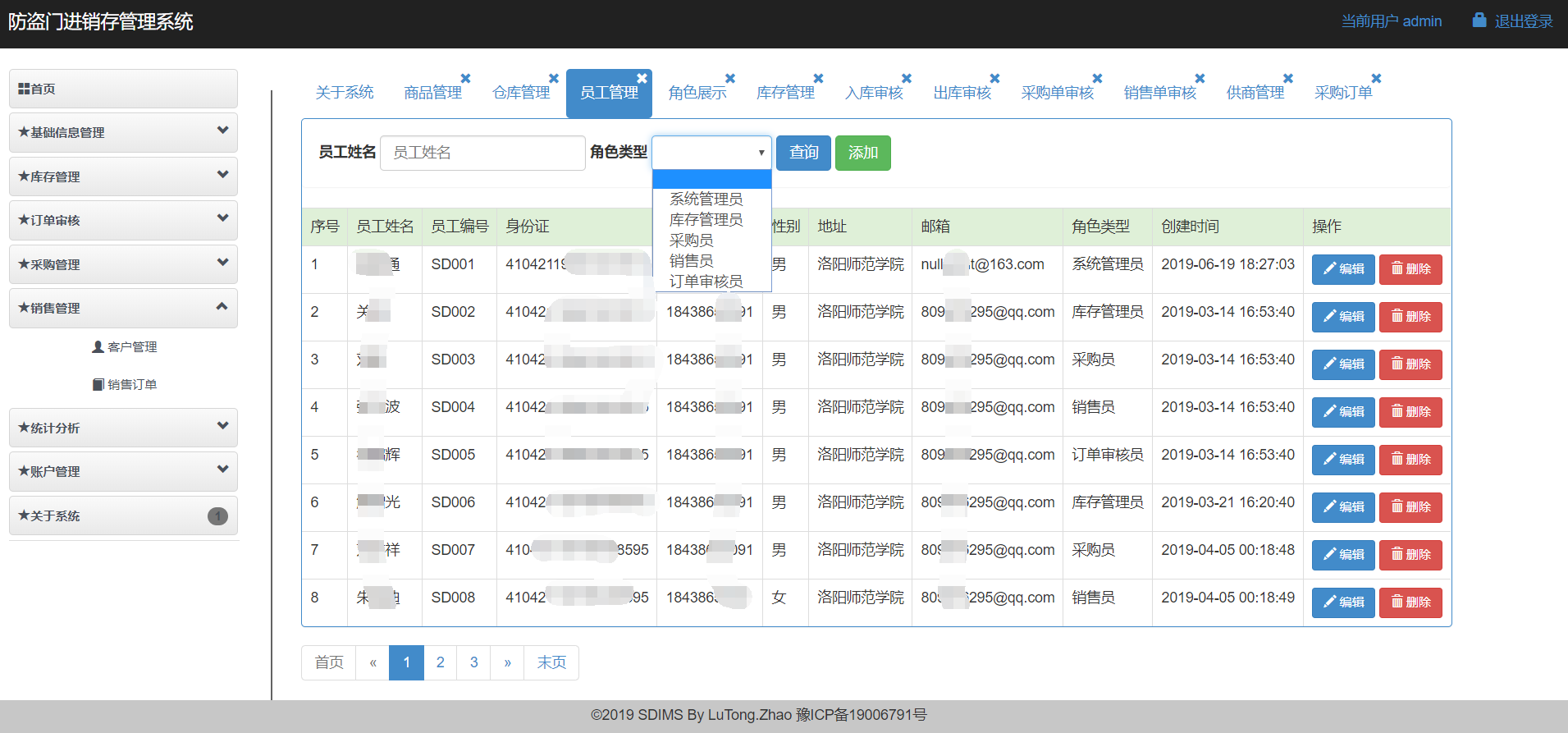Image resolution: width=1568 pixels, height=733 pixels.
Task: Switch to the 采购订单 tab
Action: pyautogui.click(x=1343, y=93)
